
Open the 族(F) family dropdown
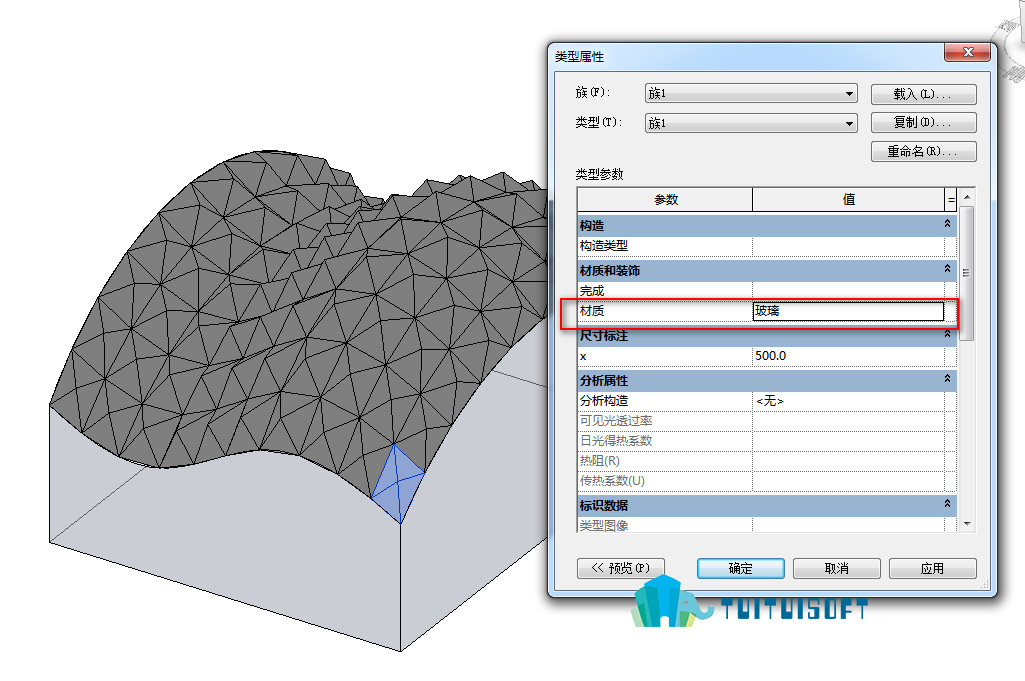pos(750,93)
